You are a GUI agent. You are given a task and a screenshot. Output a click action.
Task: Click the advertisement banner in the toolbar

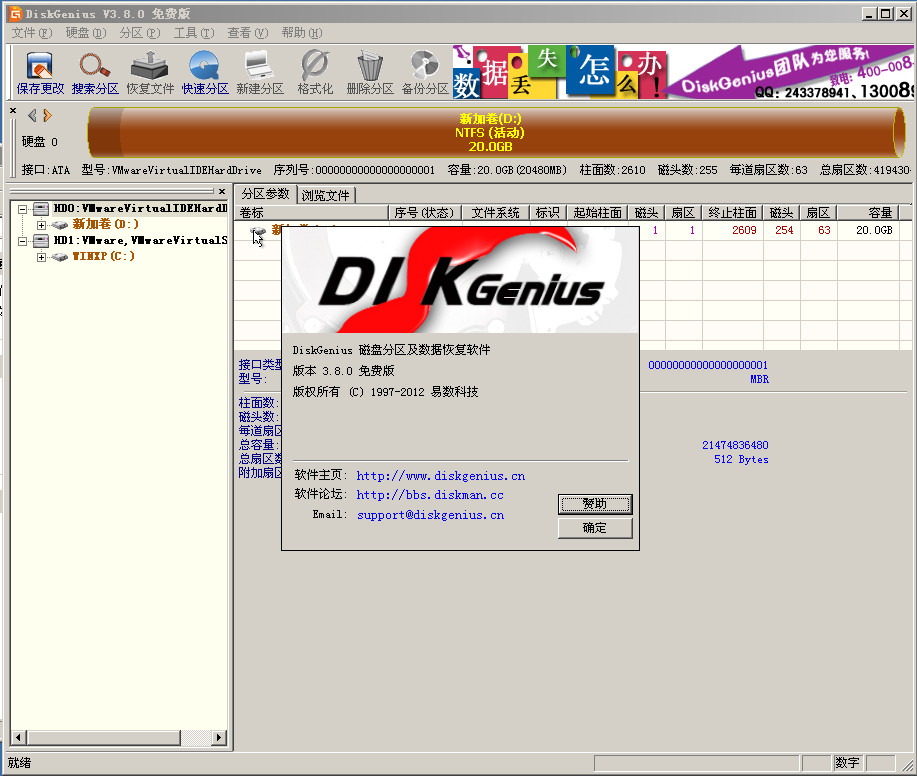click(682, 71)
